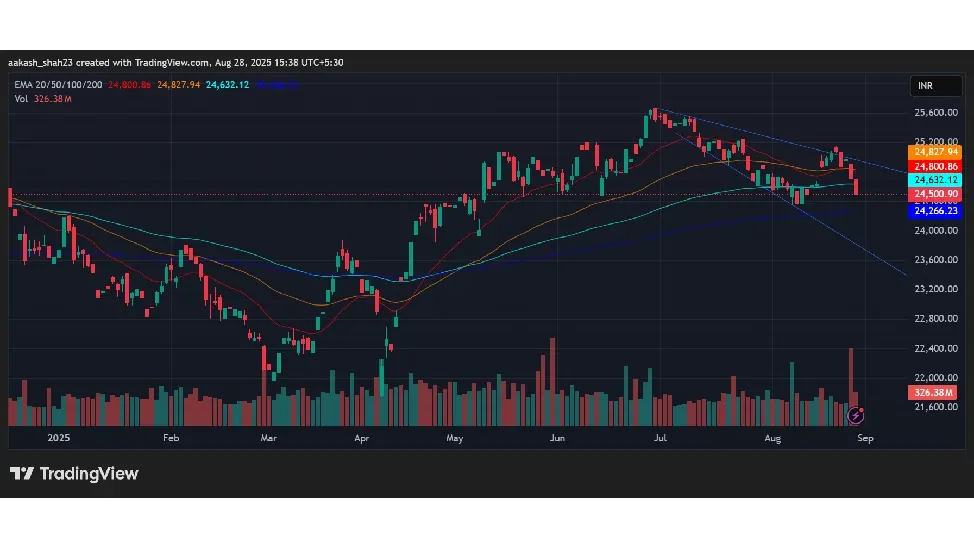Click the Apr label on time axis

[362, 438]
